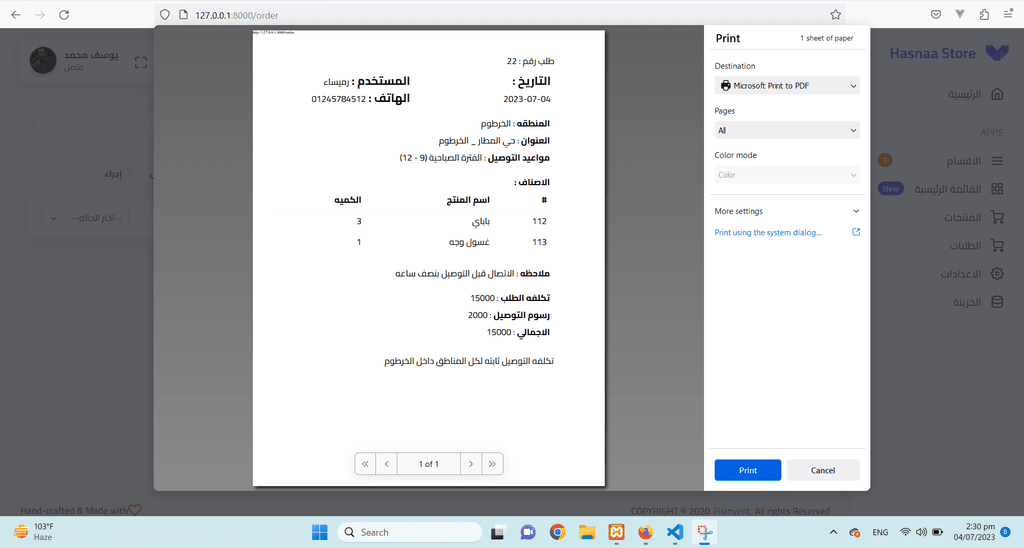Go back with the browser back arrow
Screen dimensions: 1024x548
[x=16, y=14]
